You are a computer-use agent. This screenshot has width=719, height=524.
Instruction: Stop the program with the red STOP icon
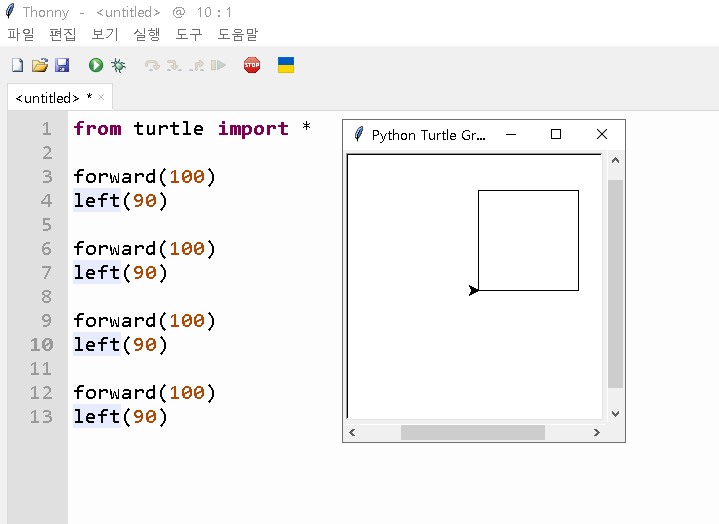coord(252,65)
